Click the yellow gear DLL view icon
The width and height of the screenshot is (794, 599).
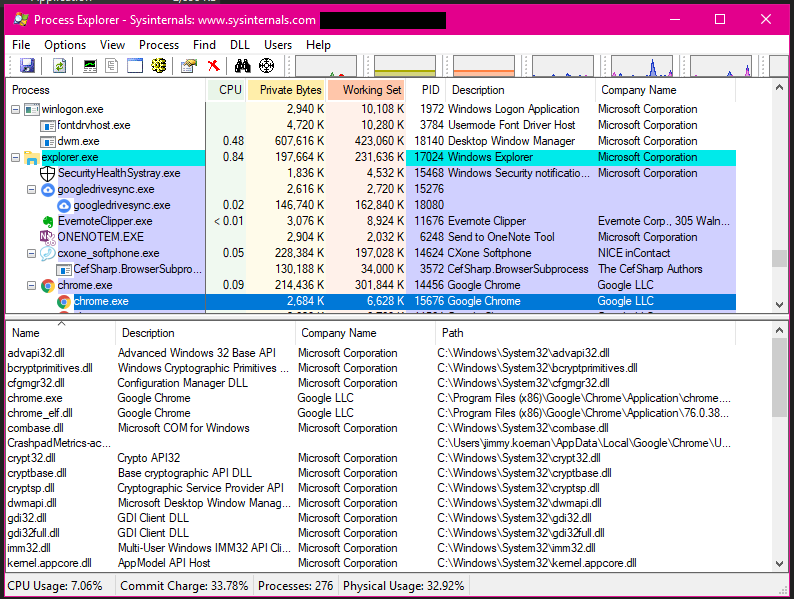point(158,66)
